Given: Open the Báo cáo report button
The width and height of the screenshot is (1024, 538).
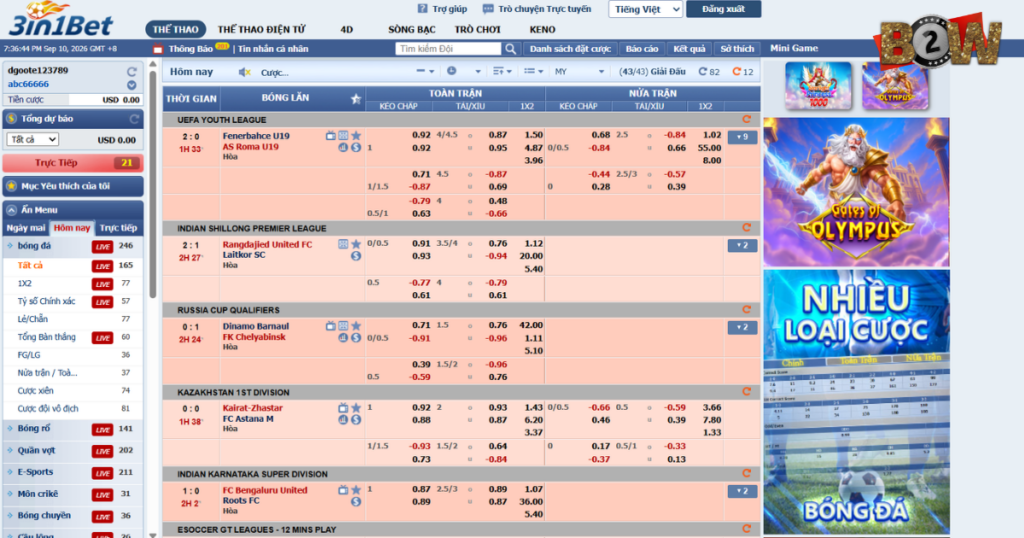Looking at the screenshot, I should click(x=642, y=49).
